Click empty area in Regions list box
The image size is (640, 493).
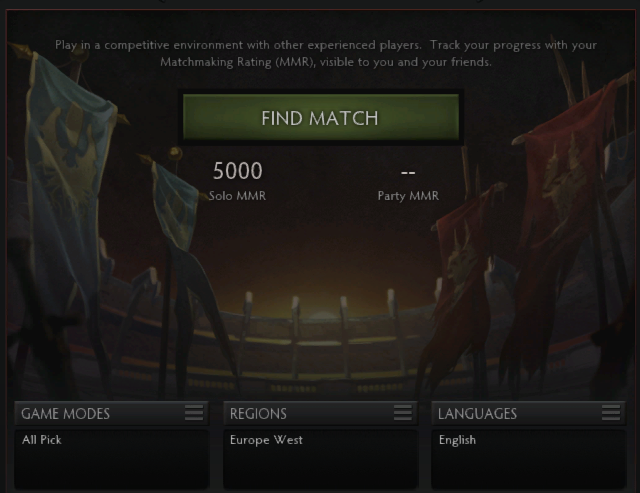tap(320, 469)
